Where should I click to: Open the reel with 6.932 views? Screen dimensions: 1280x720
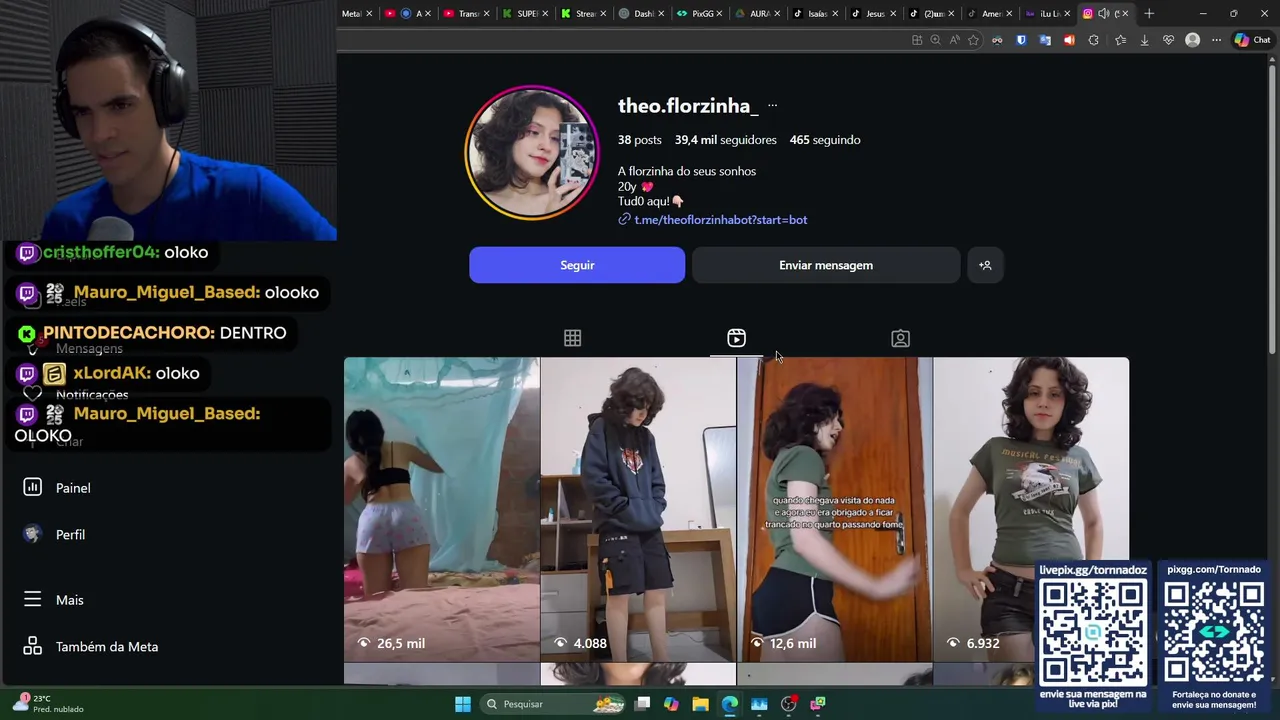pyautogui.click(x=1030, y=509)
